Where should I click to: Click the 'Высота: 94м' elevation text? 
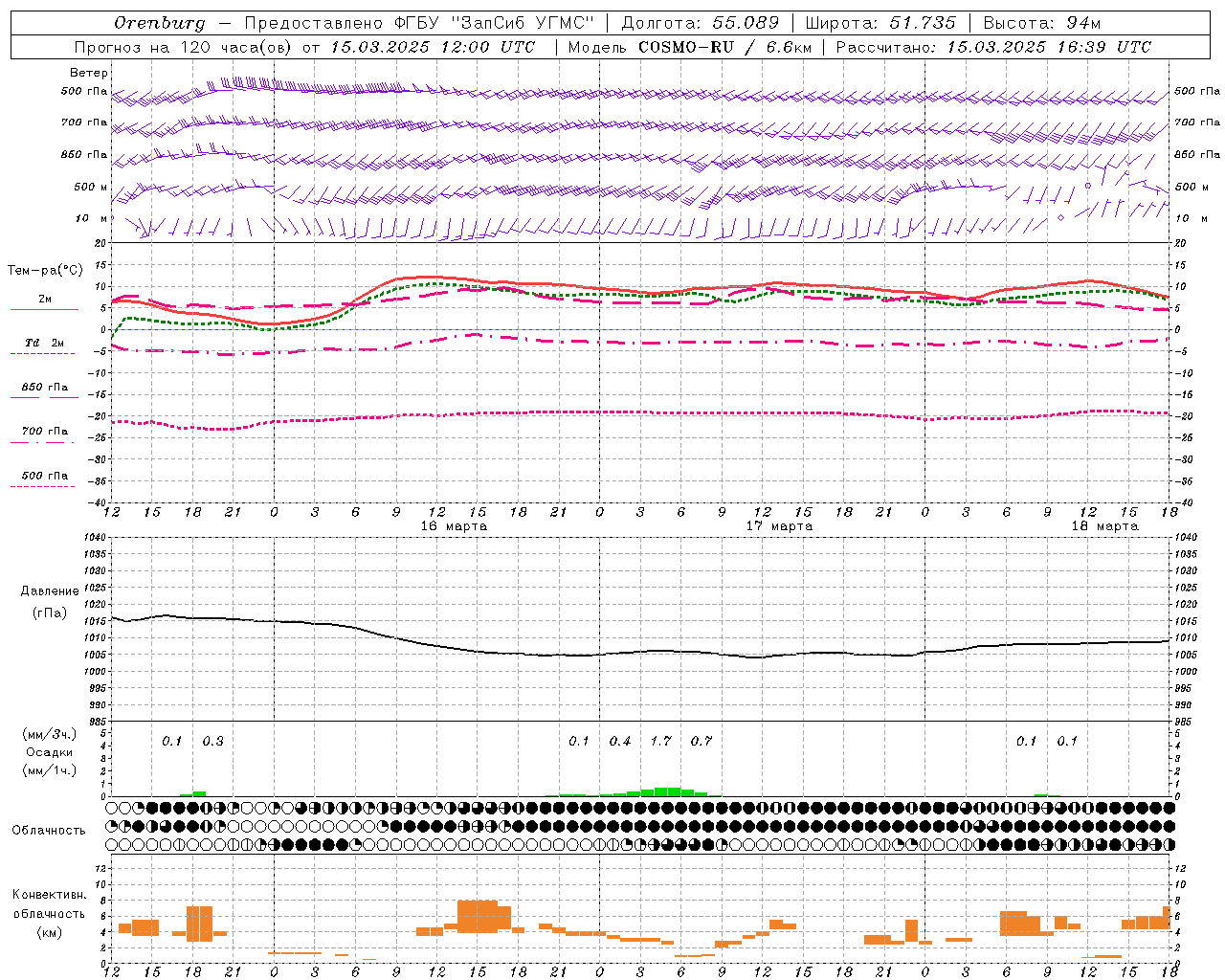point(1042,23)
